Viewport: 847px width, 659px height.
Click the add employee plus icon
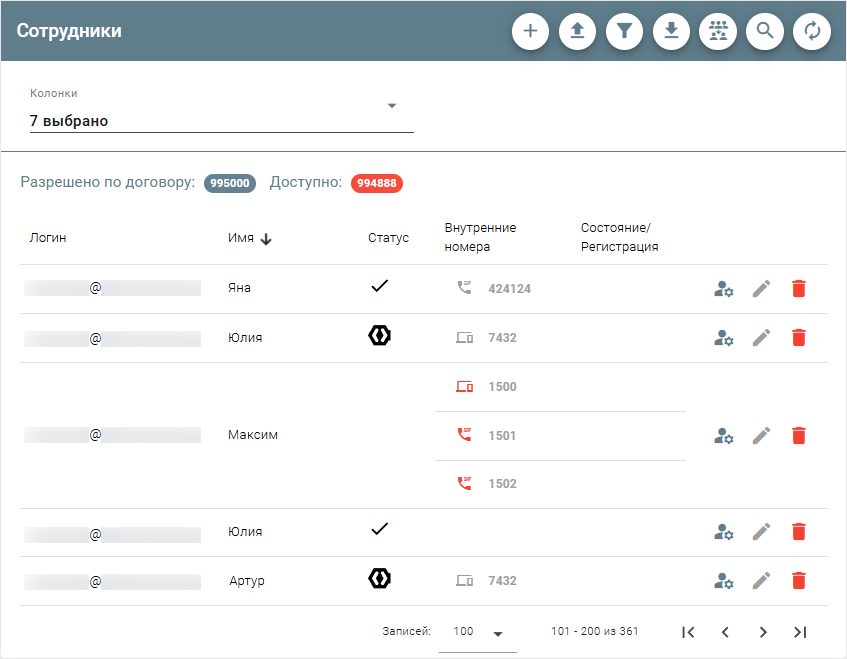pyautogui.click(x=530, y=31)
